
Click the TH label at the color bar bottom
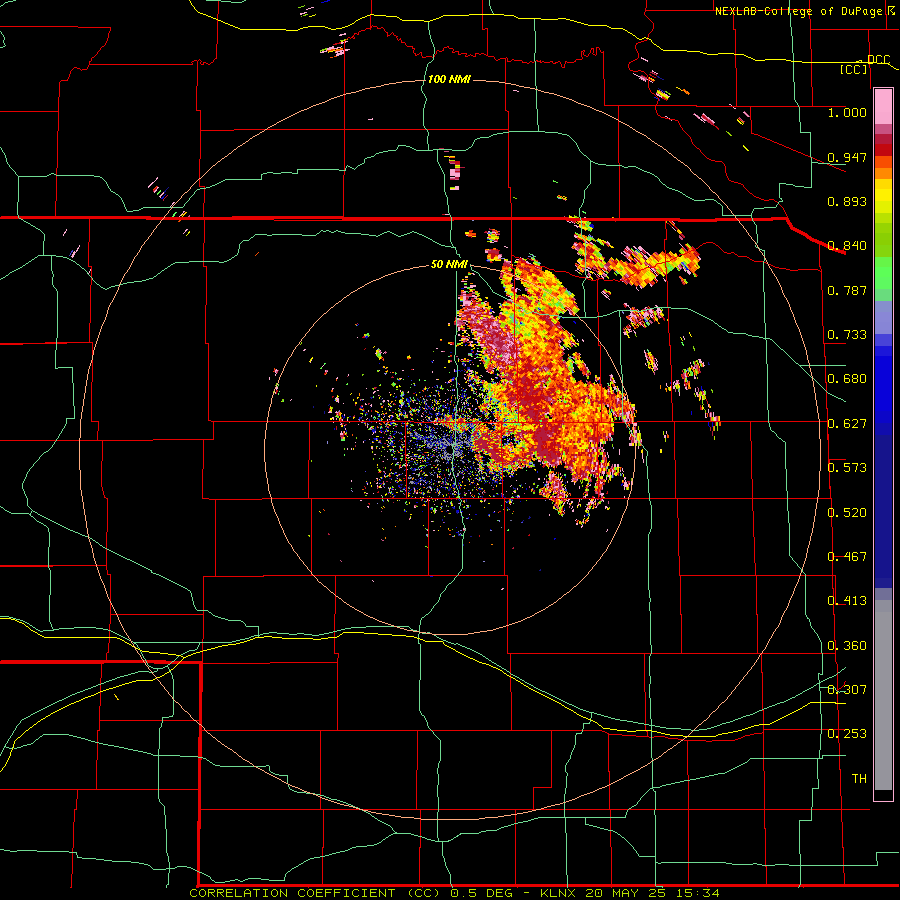(x=859, y=779)
